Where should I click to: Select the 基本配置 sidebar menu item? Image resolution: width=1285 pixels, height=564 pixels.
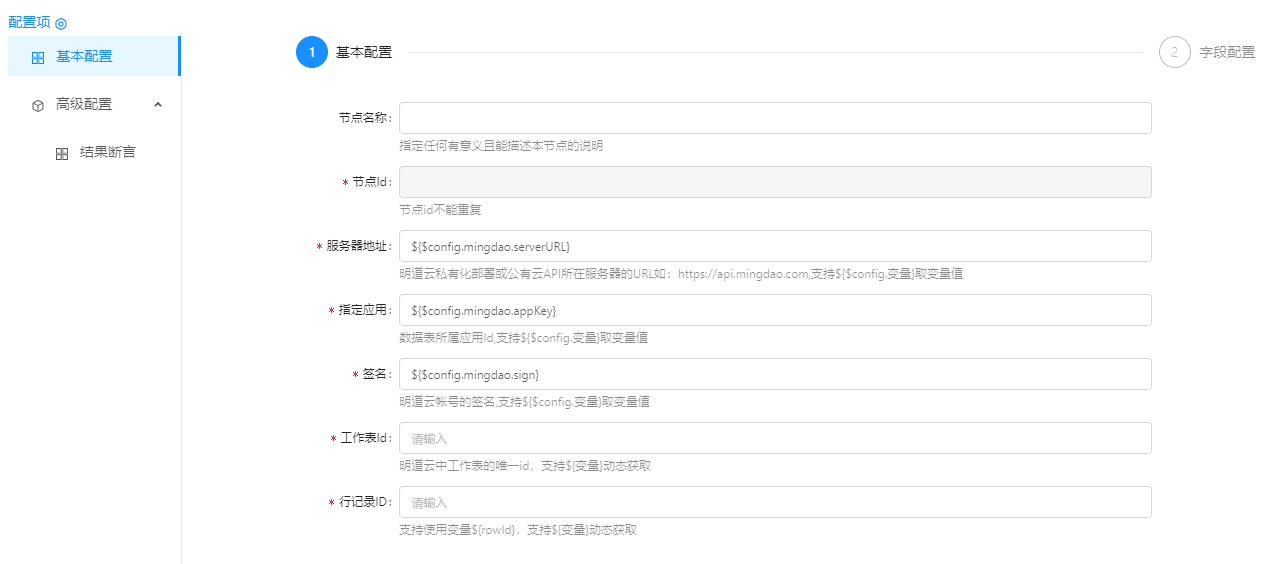pos(84,56)
